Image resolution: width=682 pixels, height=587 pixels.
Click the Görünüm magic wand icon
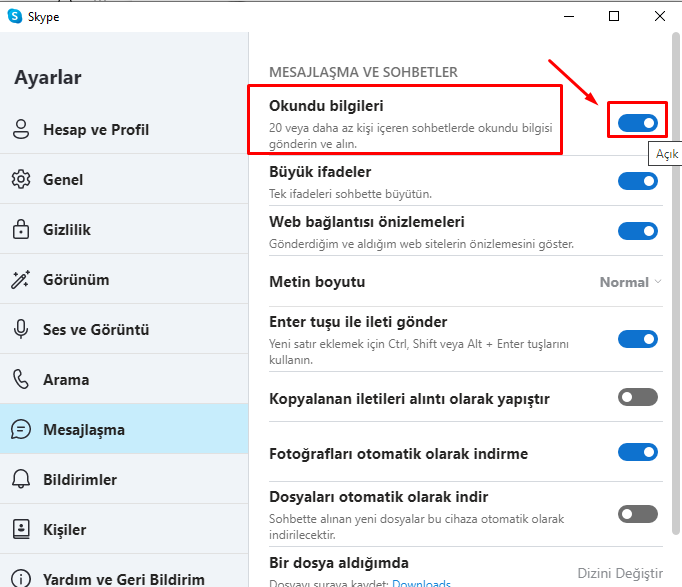pyautogui.click(x=20, y=280)
